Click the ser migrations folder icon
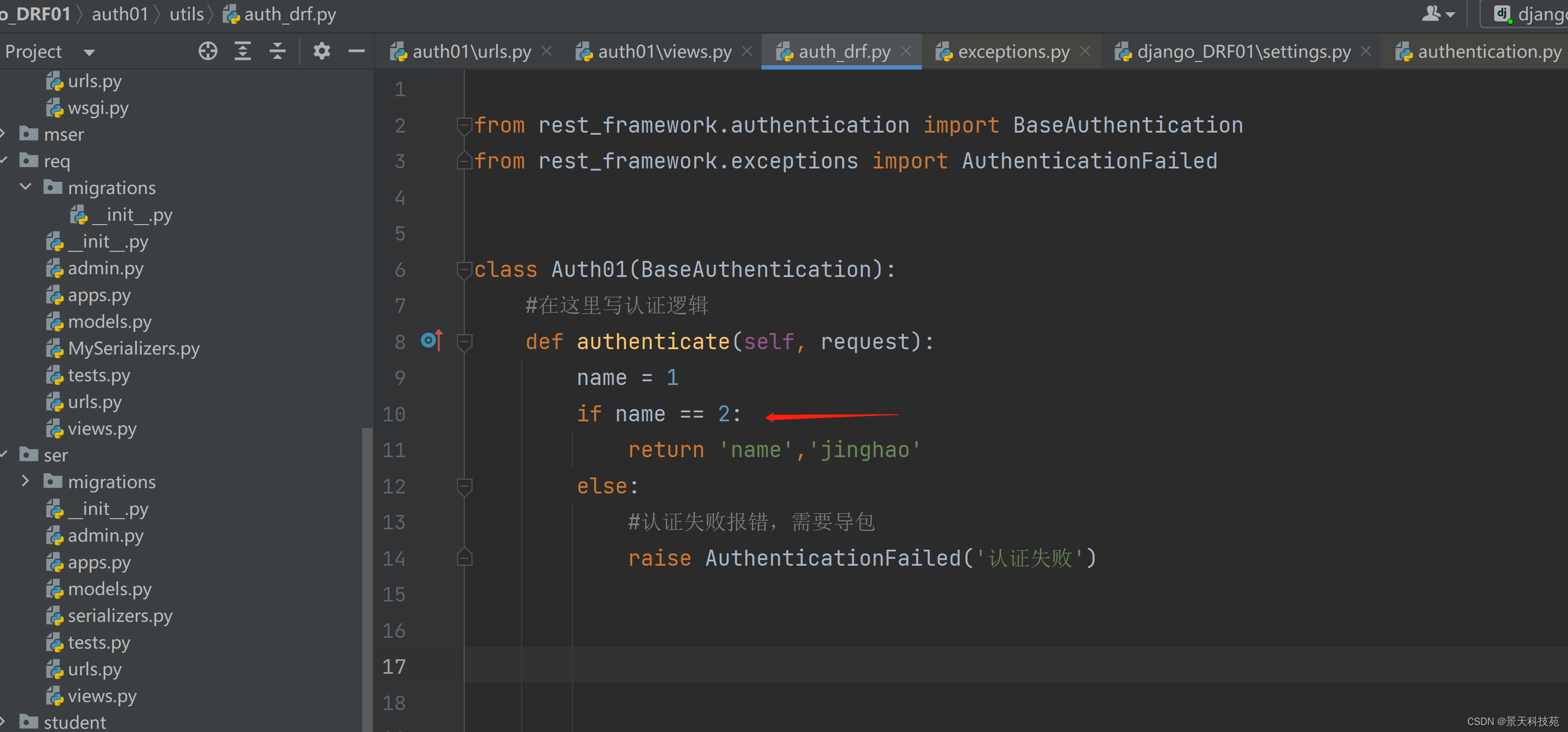 (52, 481)
